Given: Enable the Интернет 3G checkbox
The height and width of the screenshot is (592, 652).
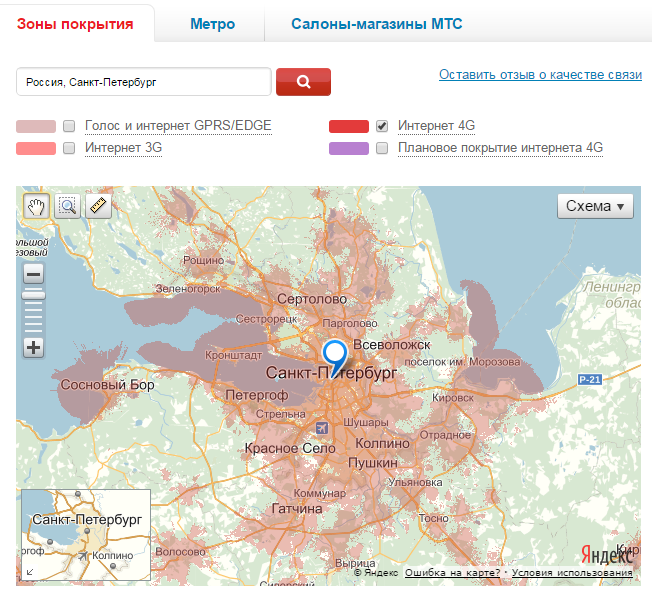Looking at the screenshot, I should (x=69, y=148).
